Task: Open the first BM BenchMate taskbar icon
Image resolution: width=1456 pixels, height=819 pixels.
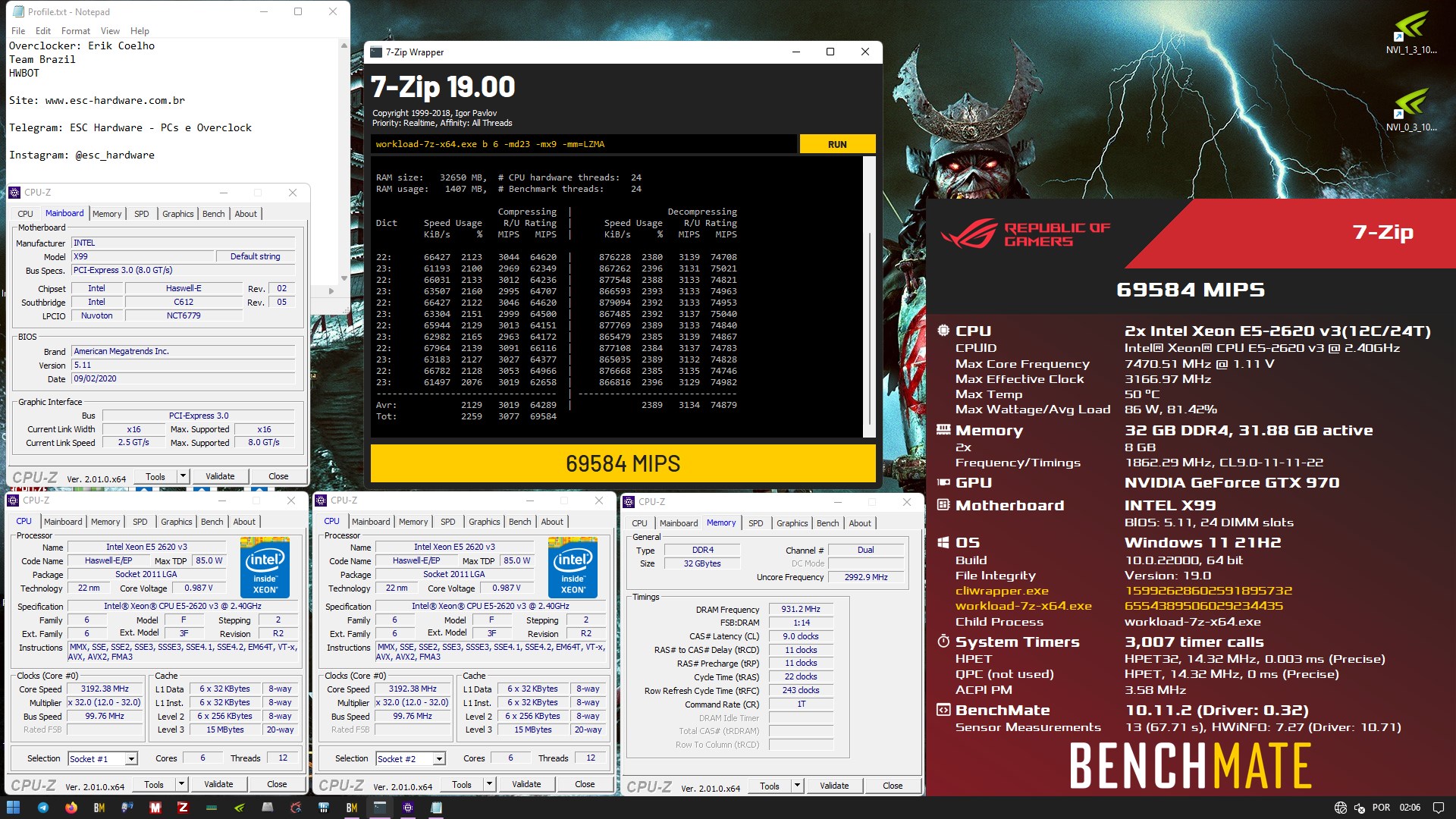Action: (x=99, y=808)
